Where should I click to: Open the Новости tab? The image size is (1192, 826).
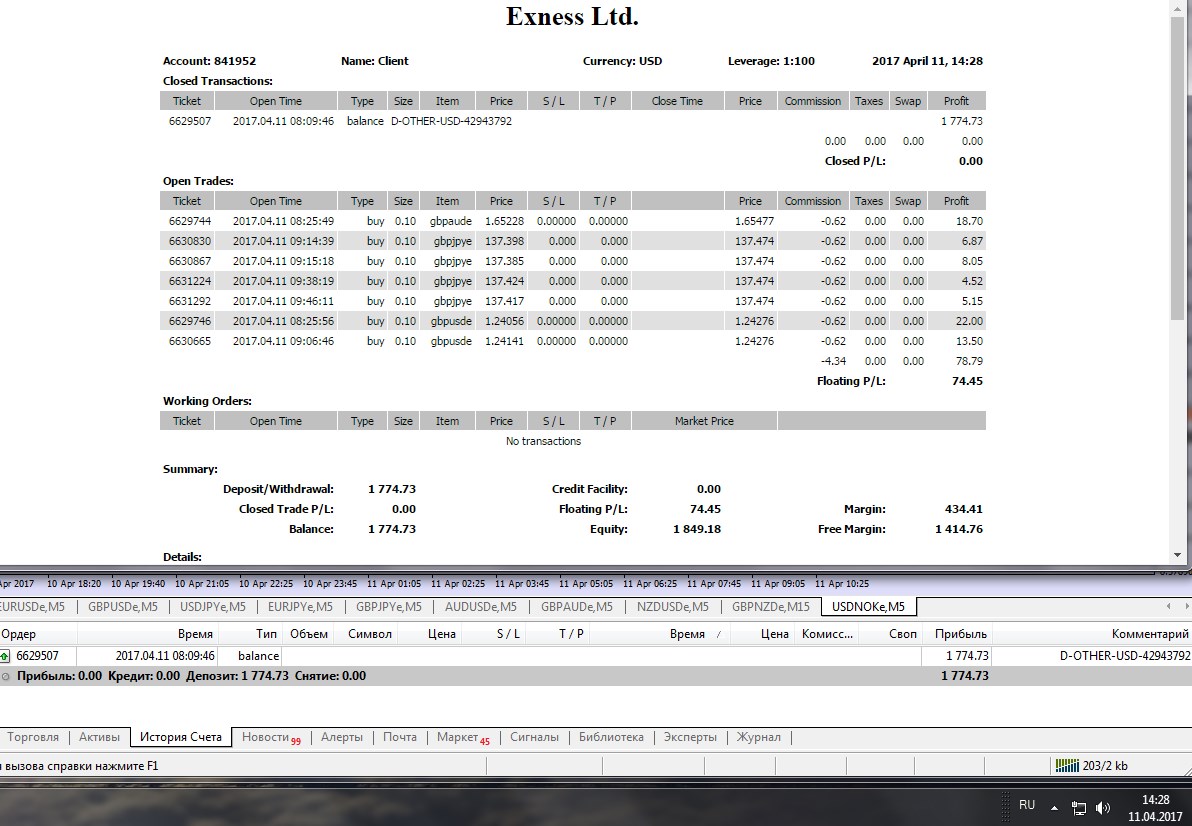coord(271,737)
